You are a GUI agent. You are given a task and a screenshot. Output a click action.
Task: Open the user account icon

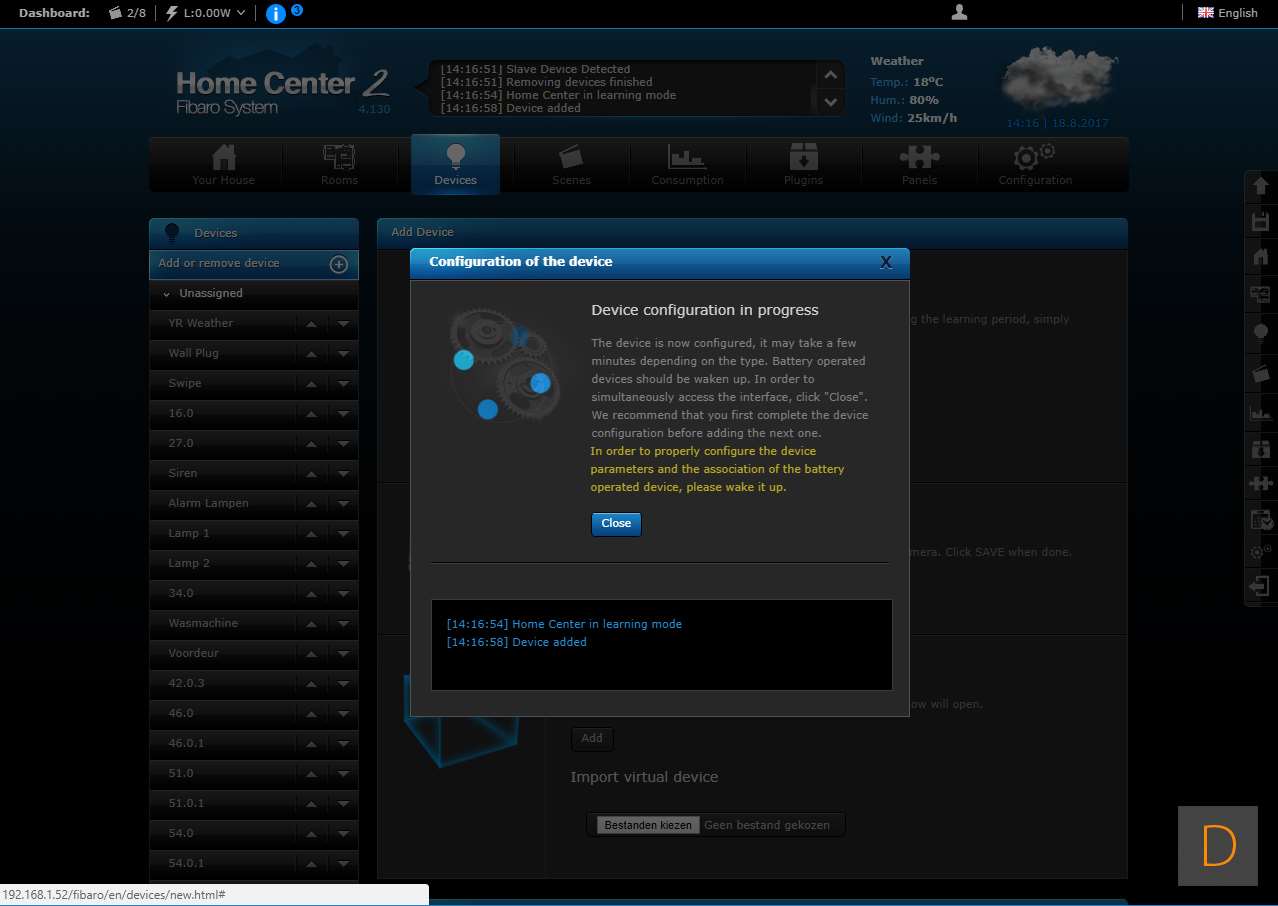click(959, 12)
